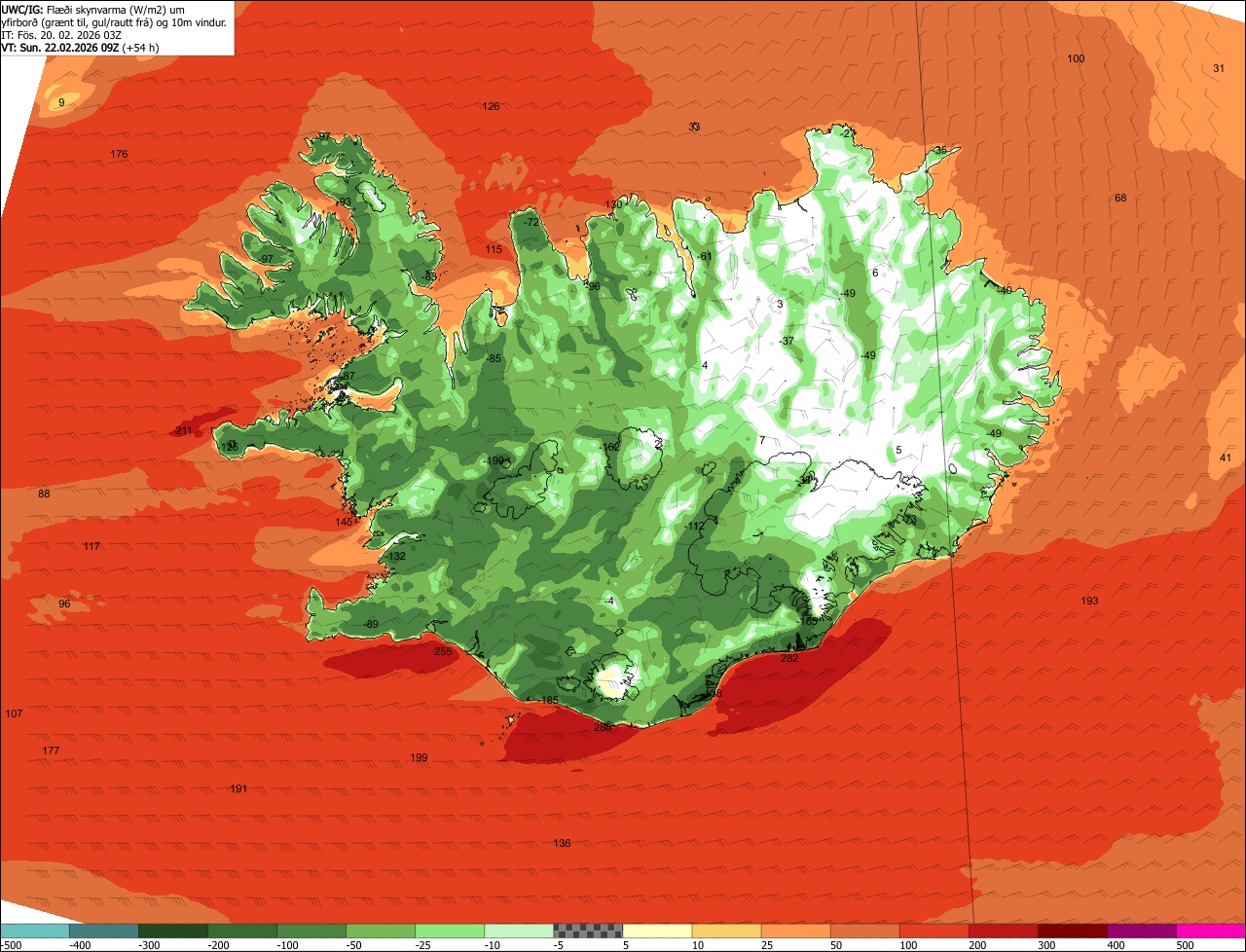Click the darkest green -300 to -200 legend swatch

pyautogui.click(x=172, y=931)
